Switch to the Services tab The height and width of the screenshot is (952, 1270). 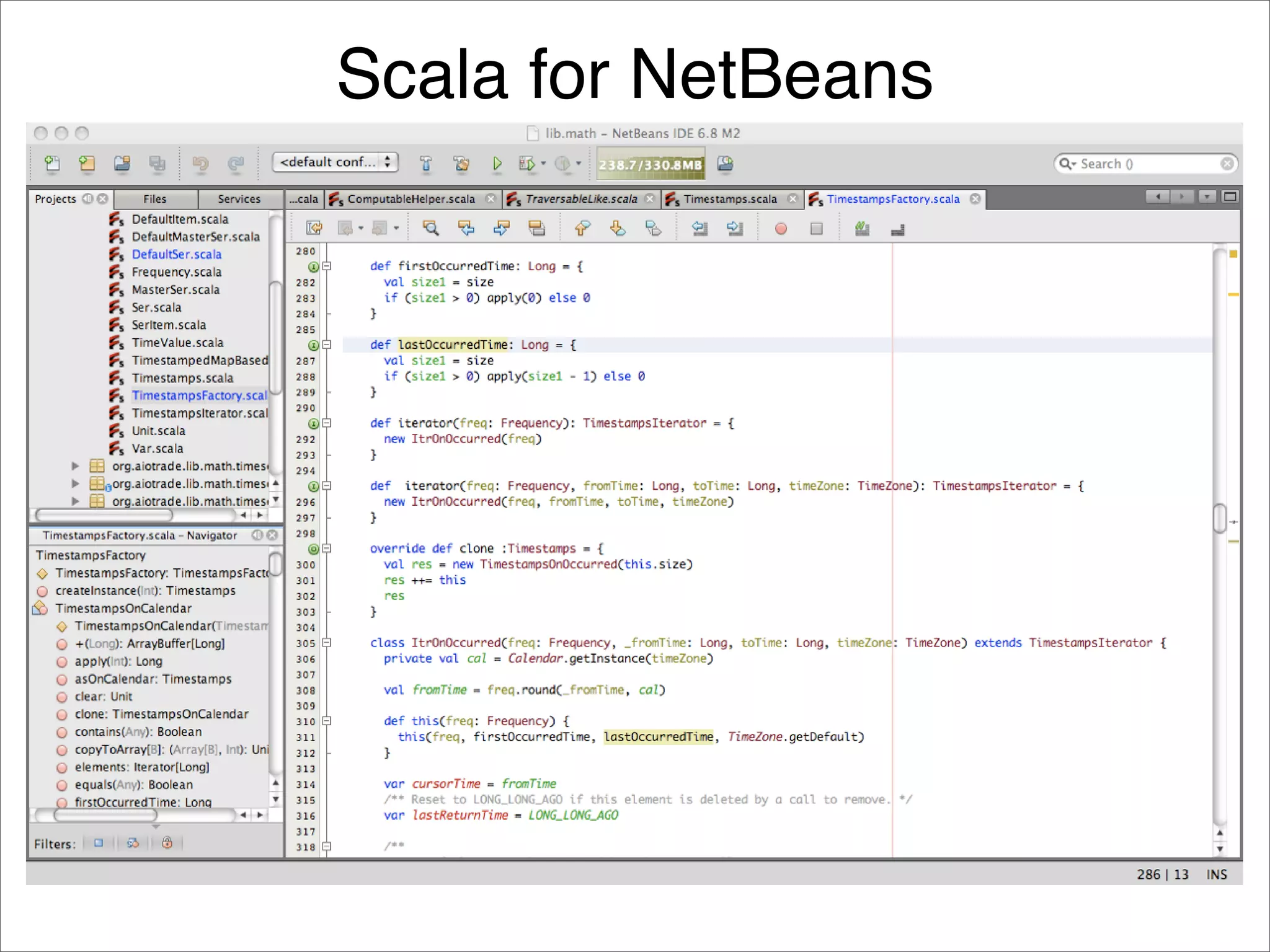tap(239, 199)
